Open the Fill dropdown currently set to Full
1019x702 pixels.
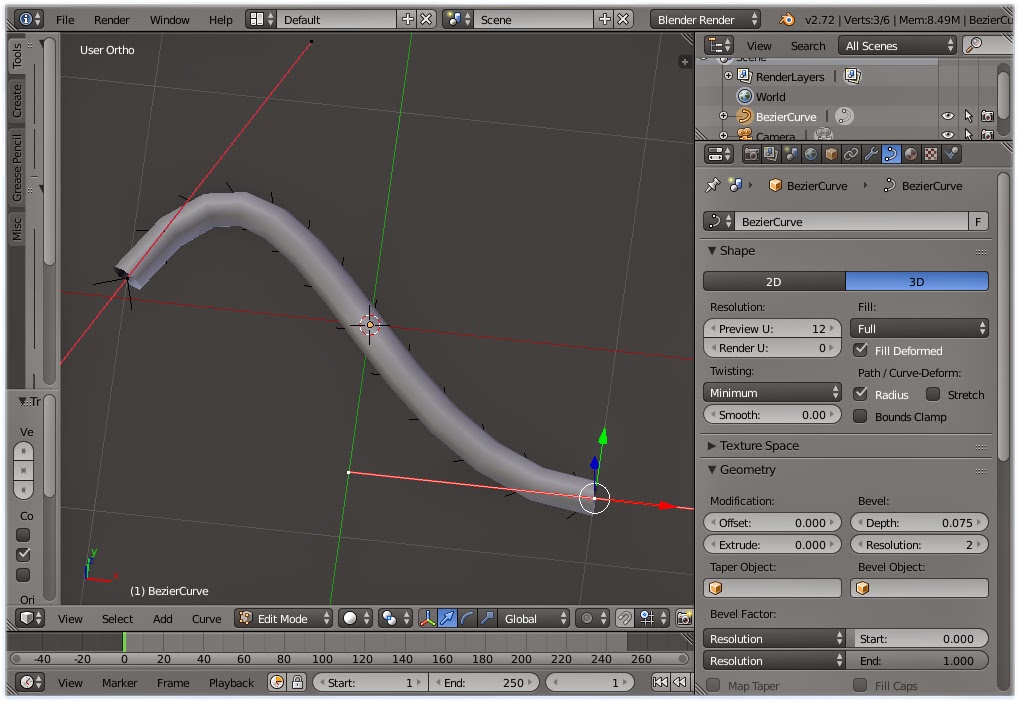tap(918, 328)
